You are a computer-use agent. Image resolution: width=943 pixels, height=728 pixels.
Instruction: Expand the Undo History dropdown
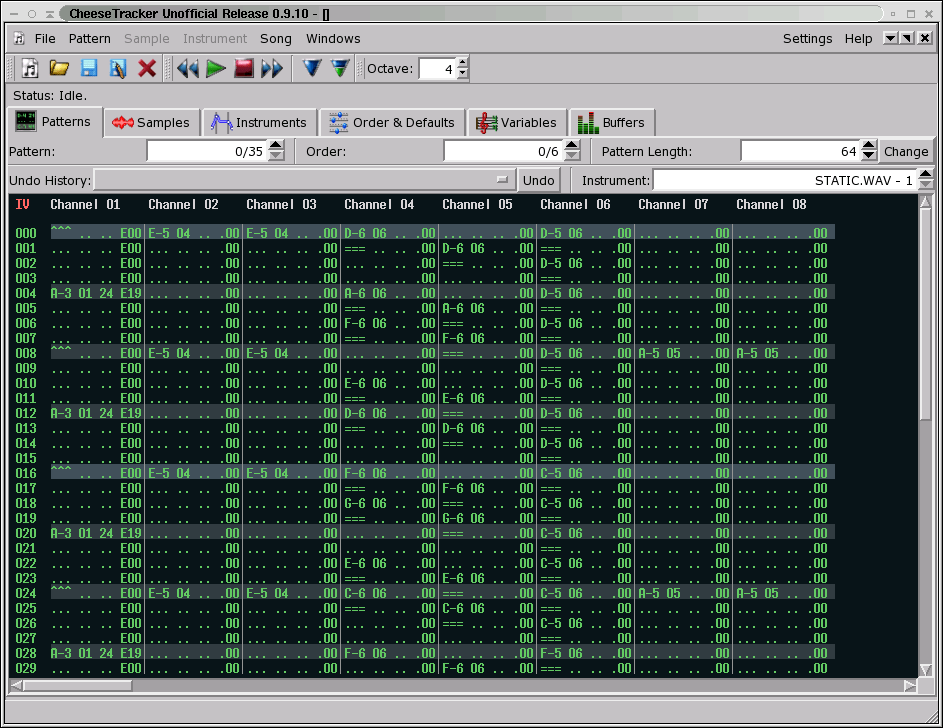pyautogui.click(x=502, y=181)
